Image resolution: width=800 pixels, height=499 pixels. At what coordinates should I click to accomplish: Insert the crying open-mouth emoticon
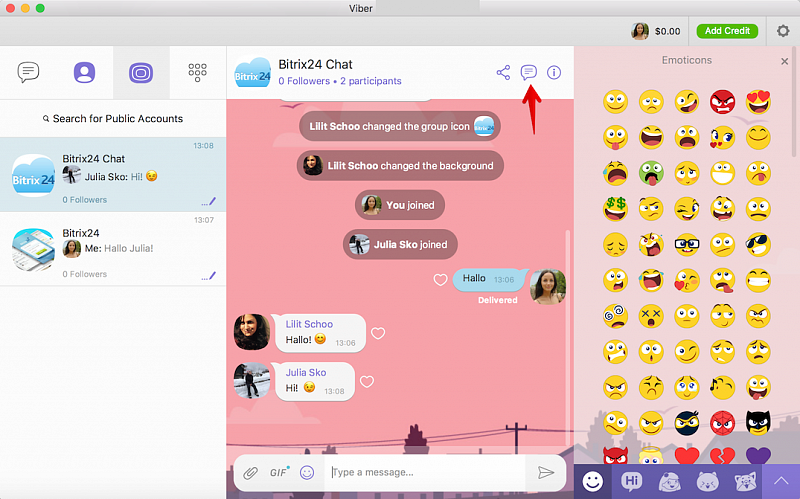tap(615, 173)
